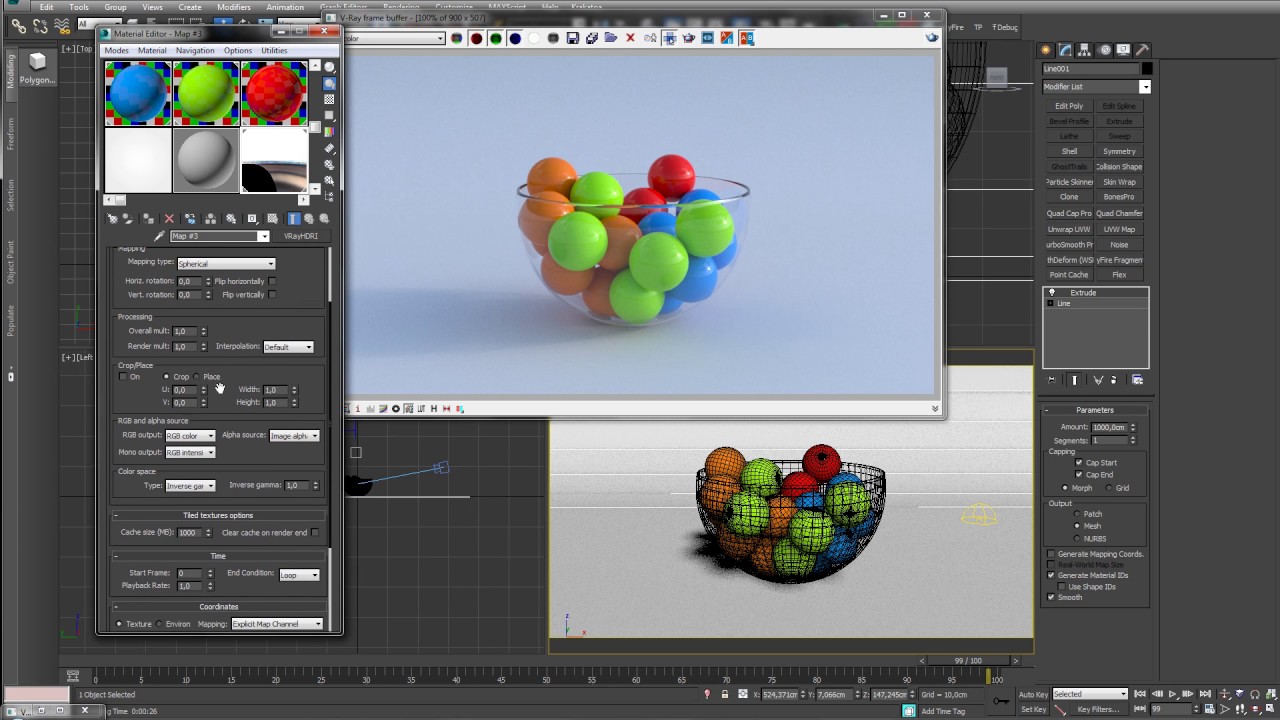Toggle blue channel in V-Ray frame buffer

click(x=515, y=38)
